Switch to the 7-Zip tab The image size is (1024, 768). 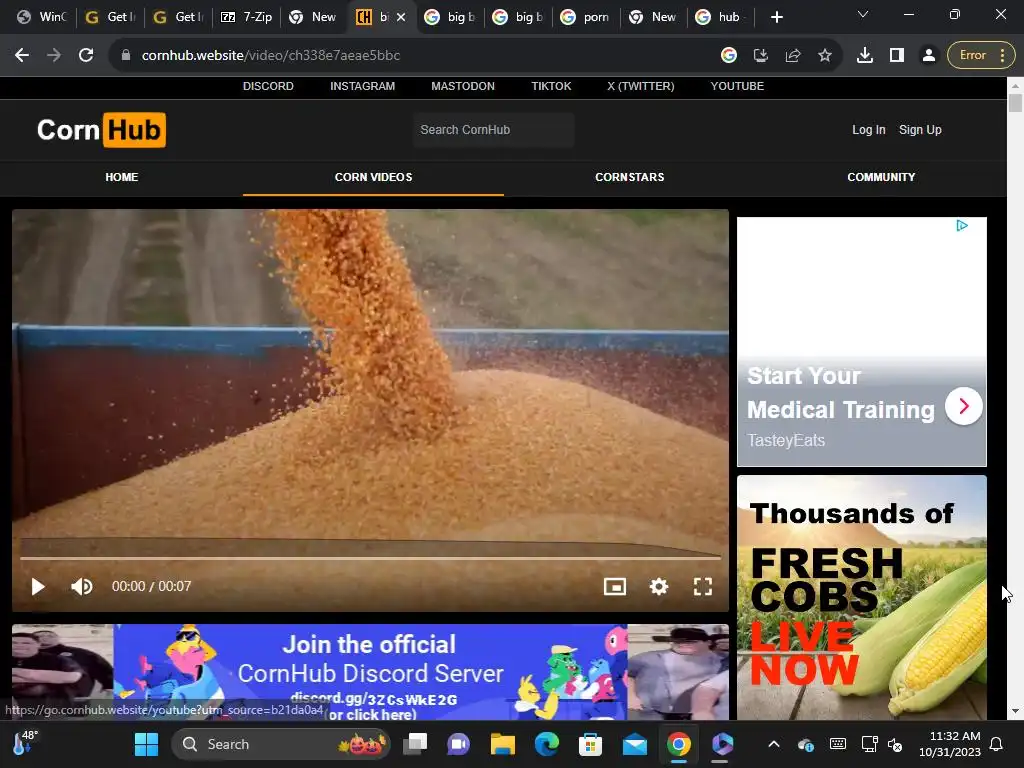(247, 17)
